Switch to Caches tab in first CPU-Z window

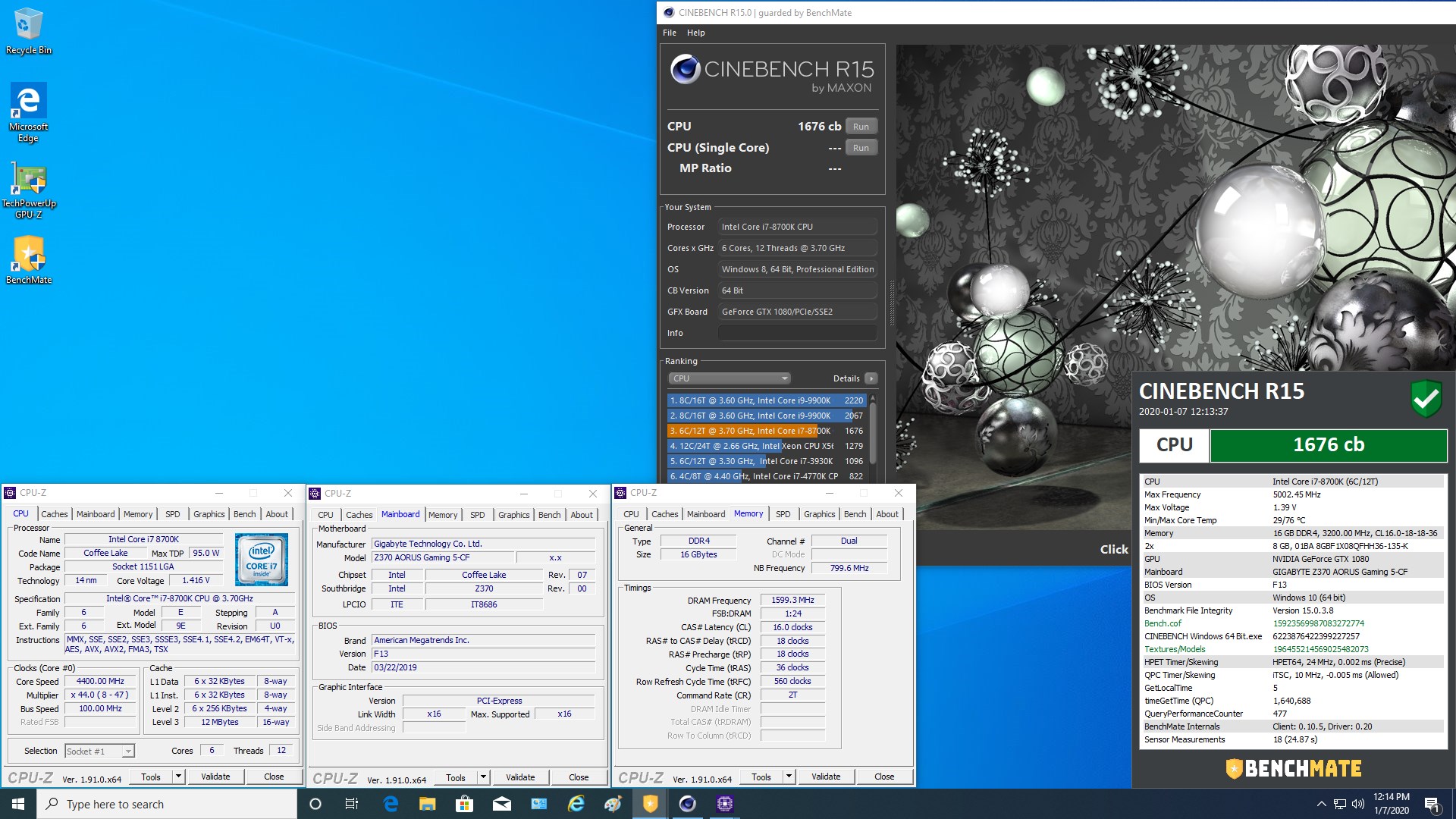click(x=54, y=514)
